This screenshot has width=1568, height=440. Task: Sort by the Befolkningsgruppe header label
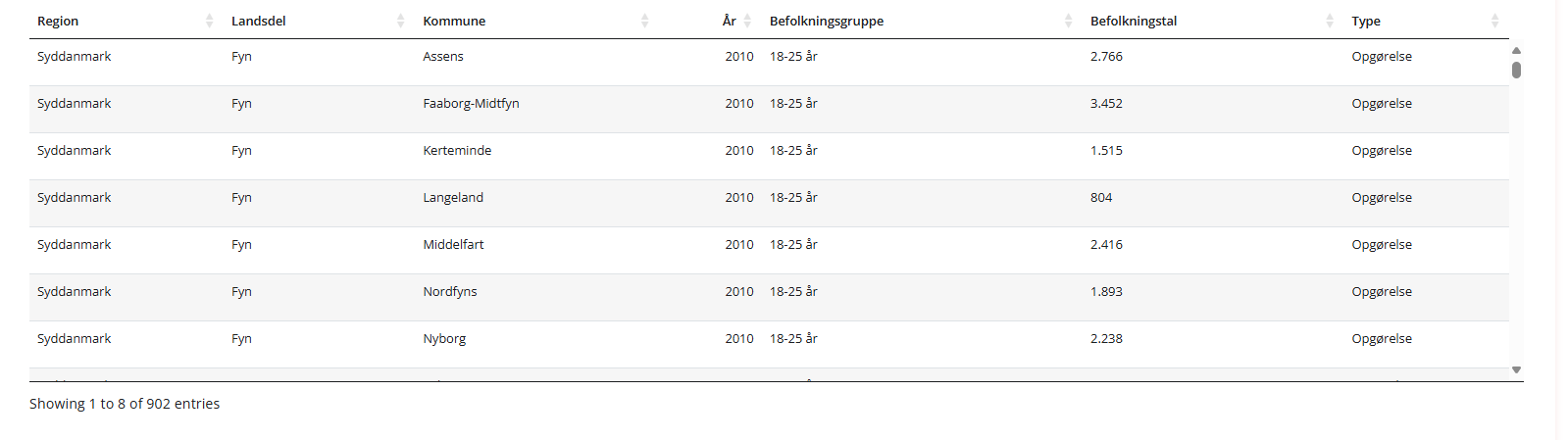[827, 21]
